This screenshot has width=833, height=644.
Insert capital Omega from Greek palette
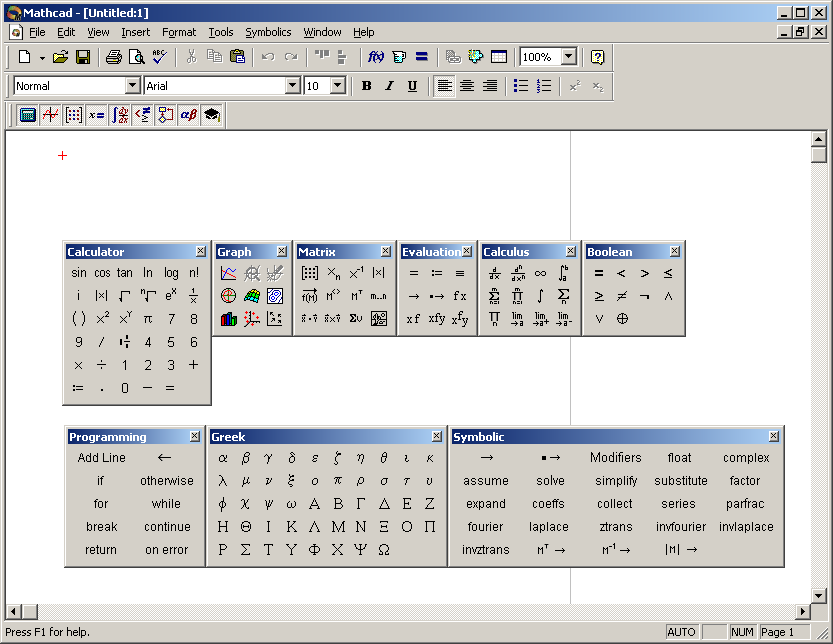(384, 550)
